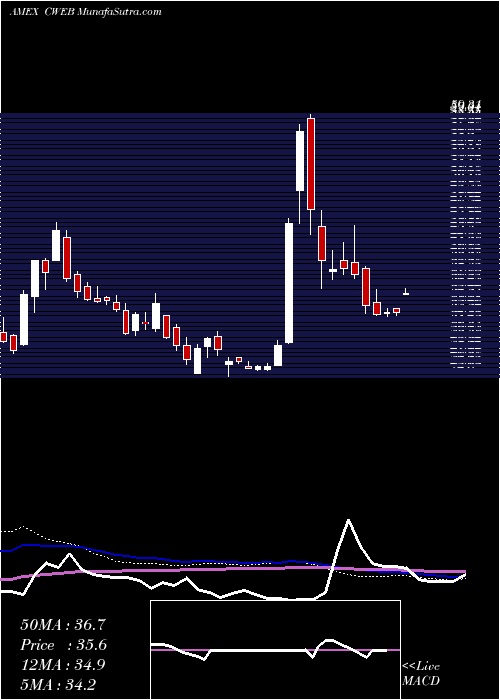
Task: Click the AMEX CWEB chart title text
Action: (85, 12)
